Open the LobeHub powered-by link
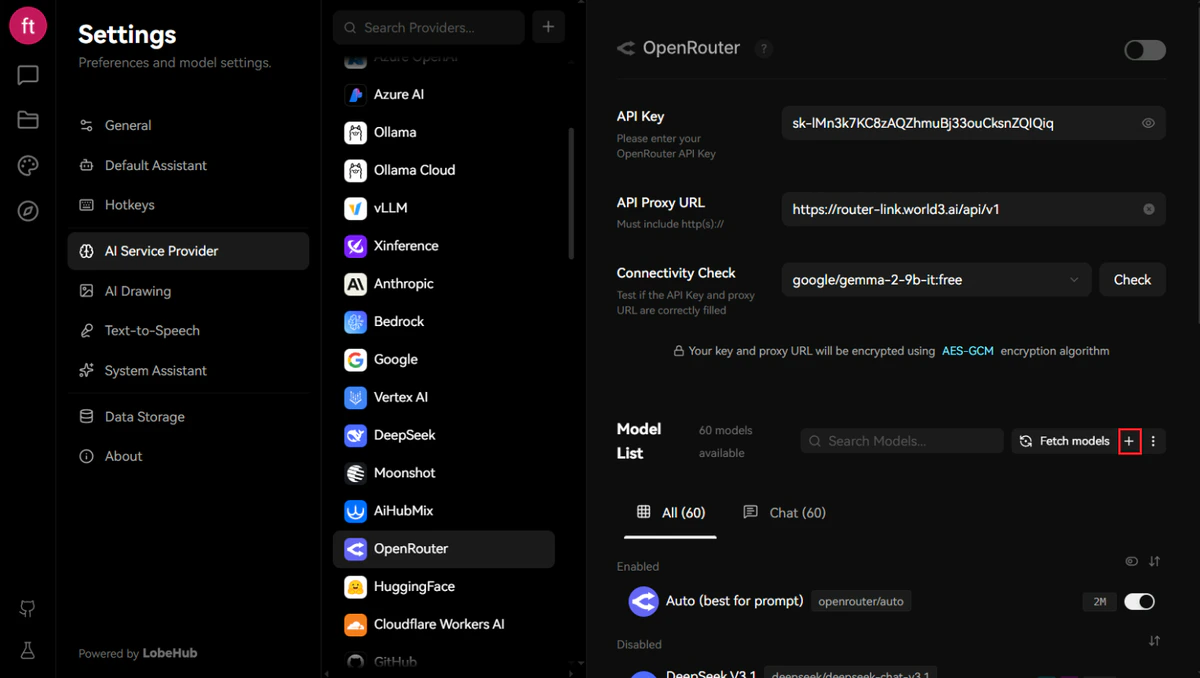 point(169,653)
